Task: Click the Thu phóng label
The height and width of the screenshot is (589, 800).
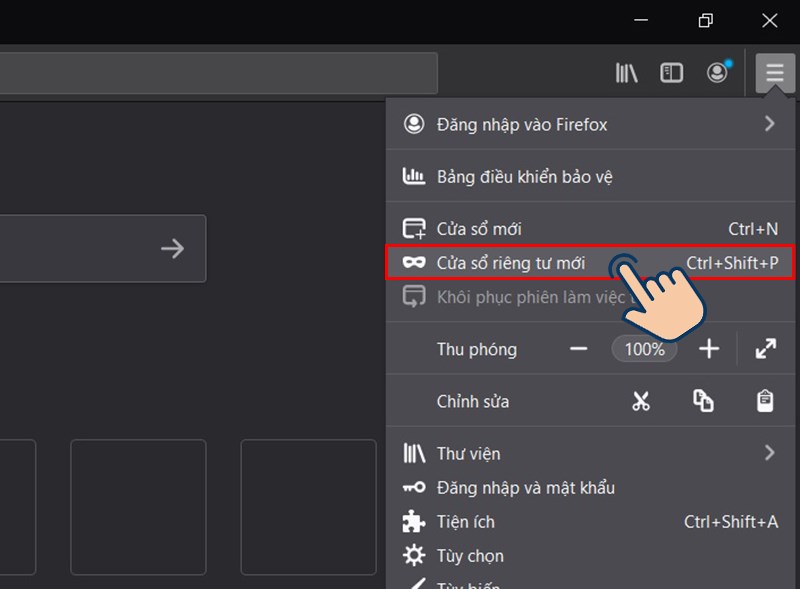Action: [477, 350]
